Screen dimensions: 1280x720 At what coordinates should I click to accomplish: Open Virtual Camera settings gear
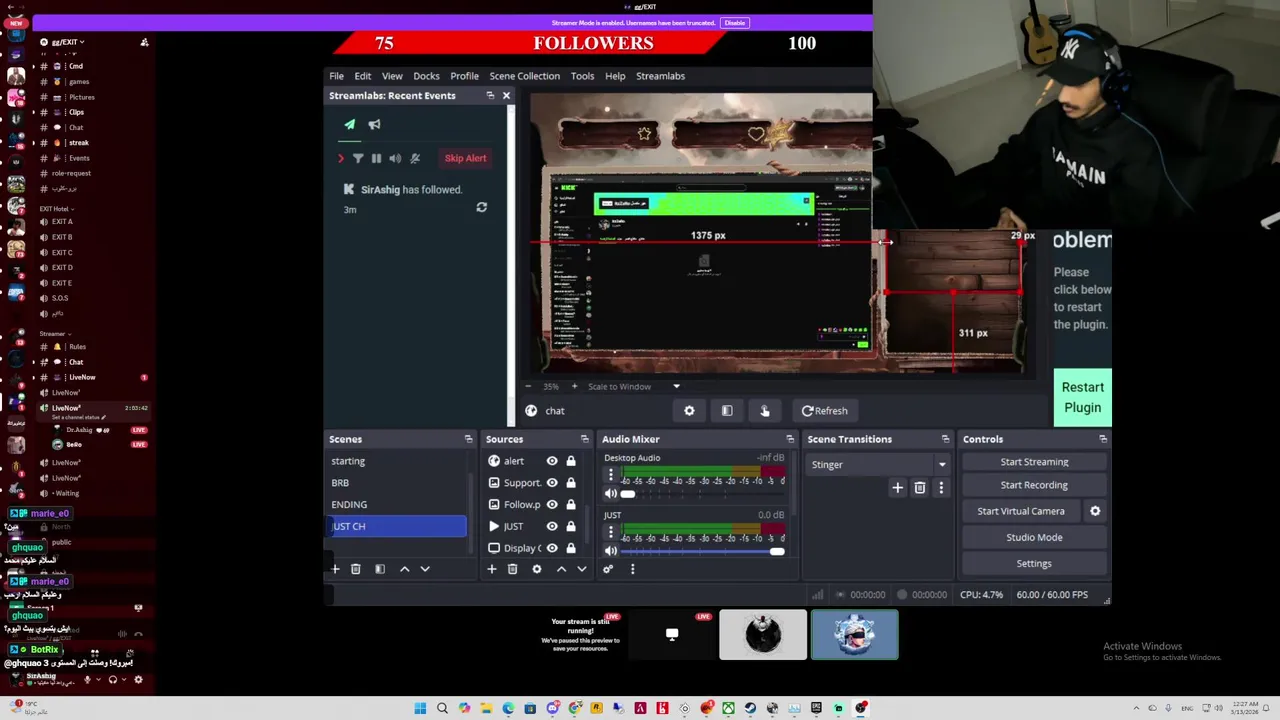tap(1095, 511)
